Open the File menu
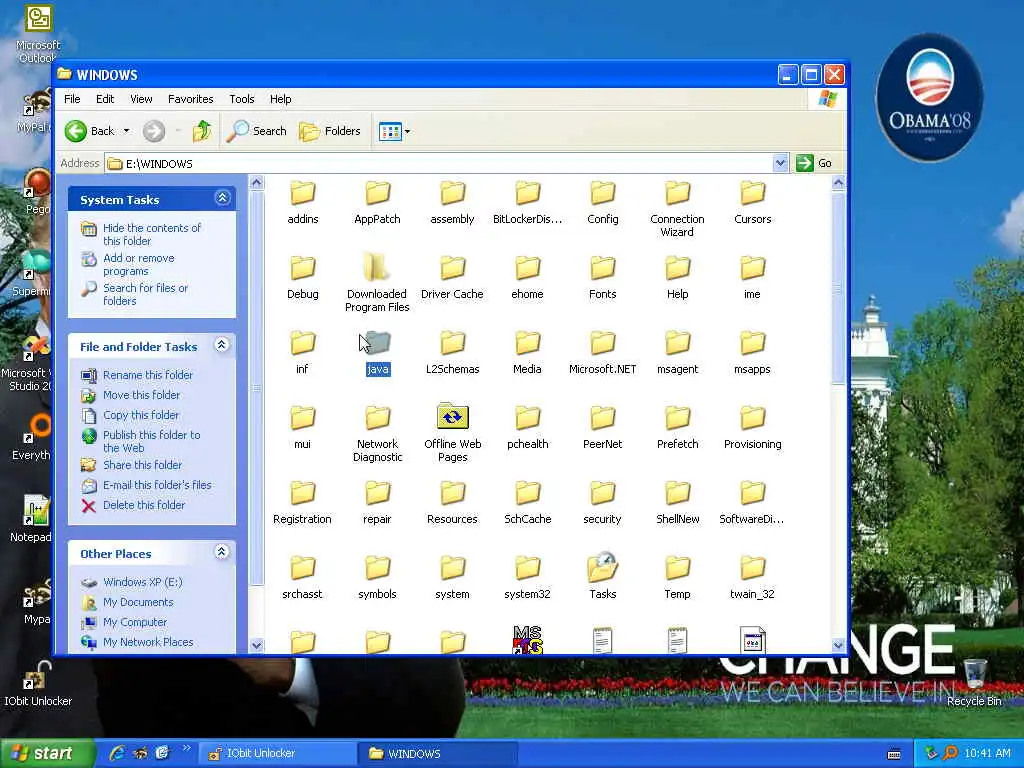Screen dimensions: 1024x768 72,99
